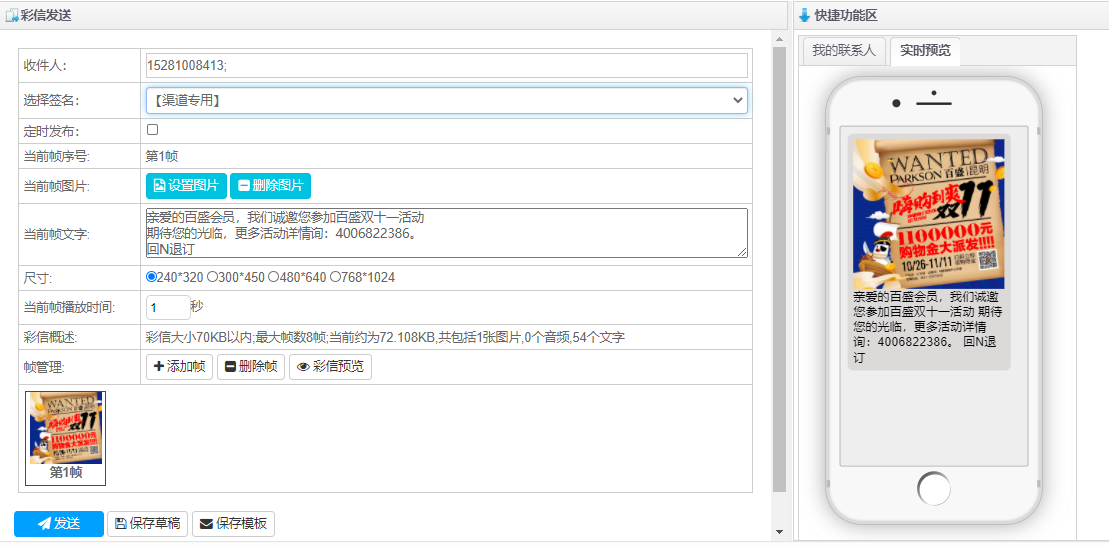Screen dimensions: 1109x545
Task: Open the 选择签名 signature dropdown
Action: click(x=446, y=100)
